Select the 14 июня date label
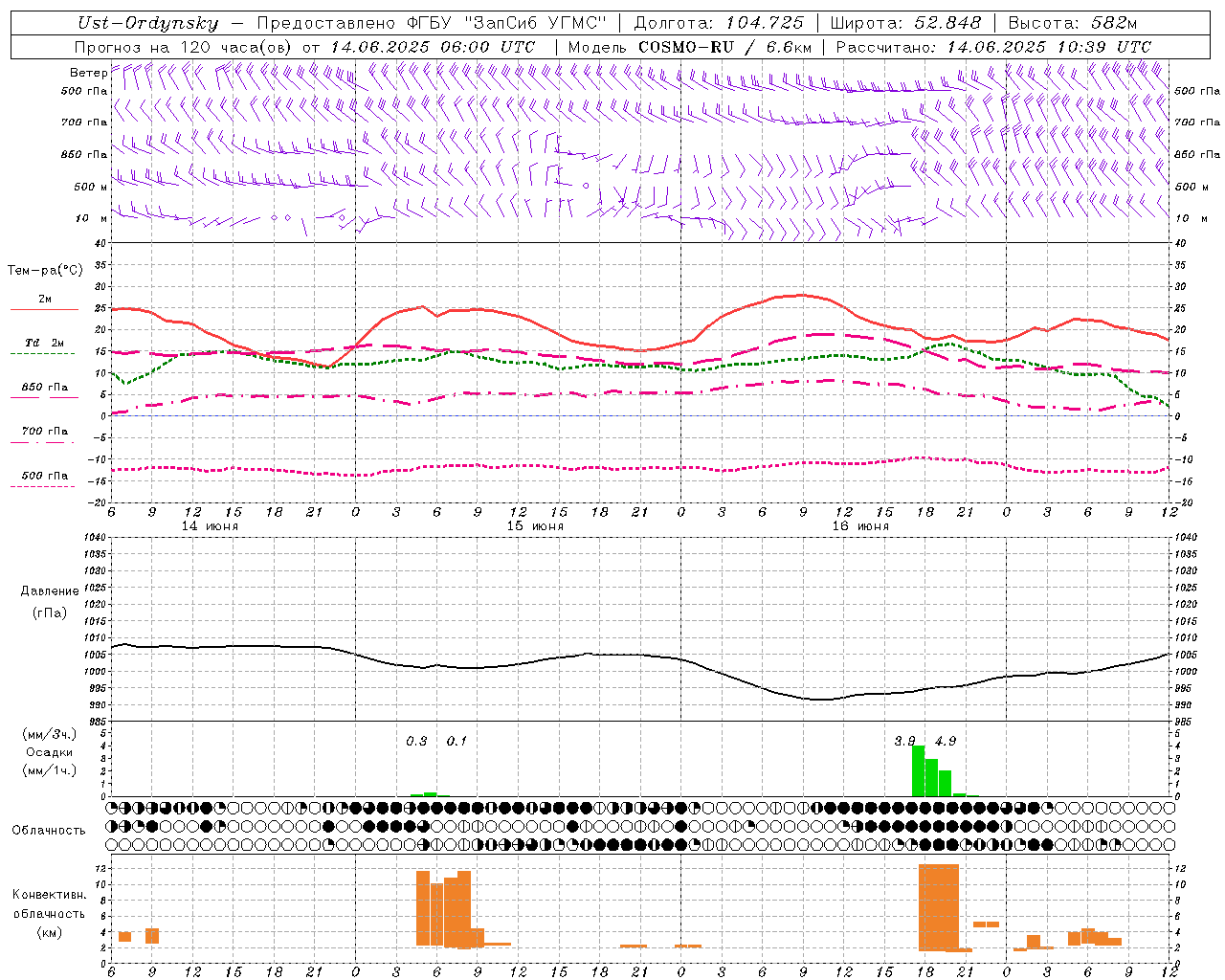This screenshot has height=980, width=1225. pyautogui.click(x=210, y=526)
